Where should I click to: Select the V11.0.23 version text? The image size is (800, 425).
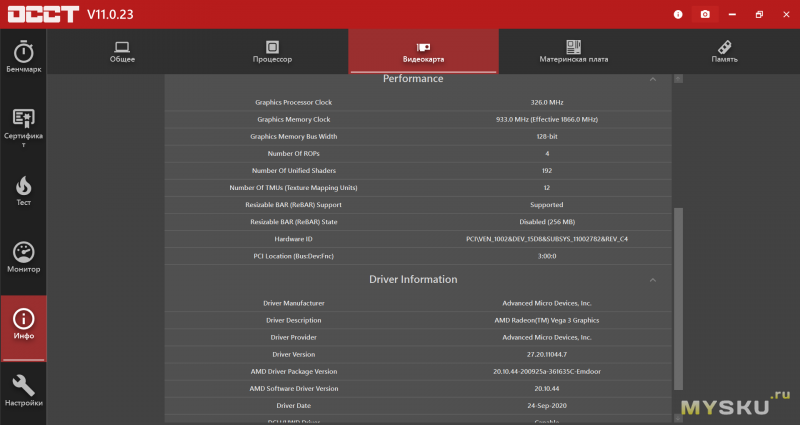110,14
